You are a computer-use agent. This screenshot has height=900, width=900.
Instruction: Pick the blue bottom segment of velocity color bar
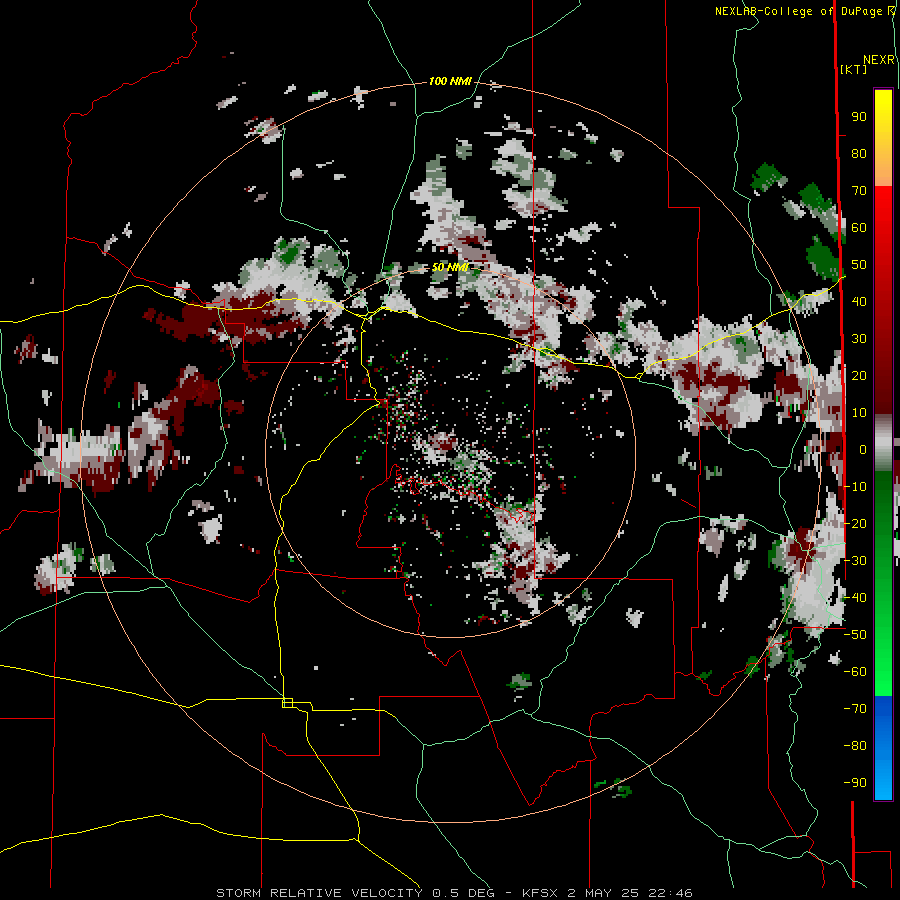click(883, 748)
